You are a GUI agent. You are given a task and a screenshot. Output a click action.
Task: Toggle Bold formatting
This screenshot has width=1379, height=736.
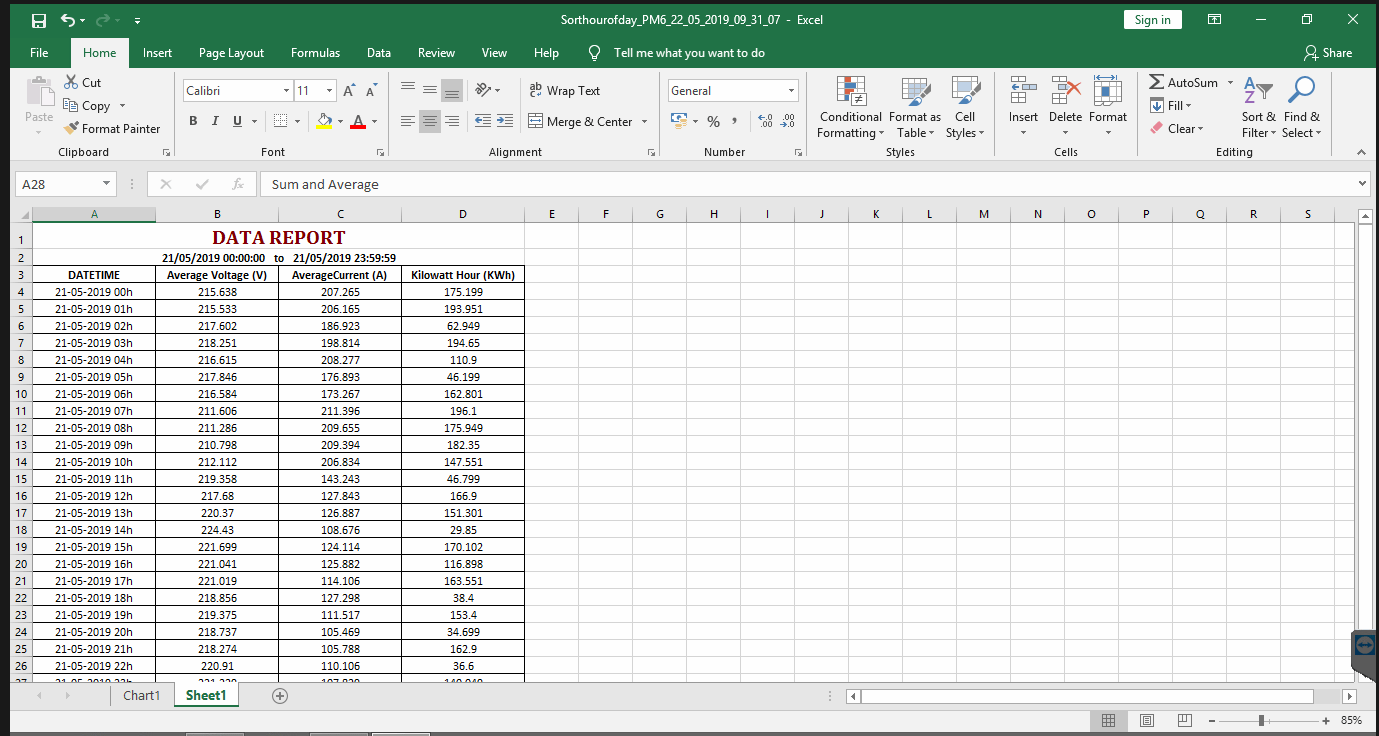193,121
